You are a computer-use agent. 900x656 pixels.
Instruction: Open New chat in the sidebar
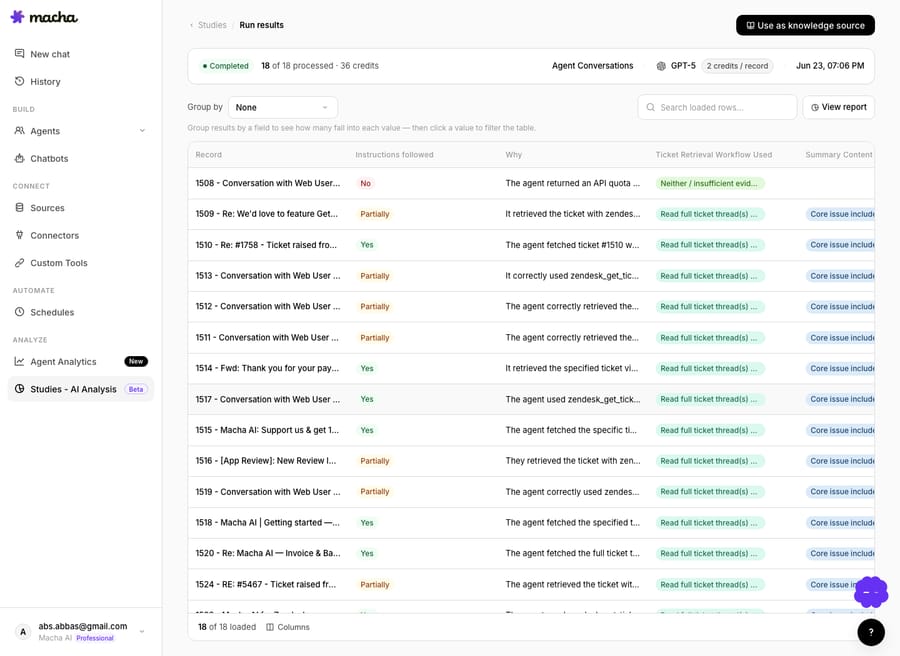81,54
